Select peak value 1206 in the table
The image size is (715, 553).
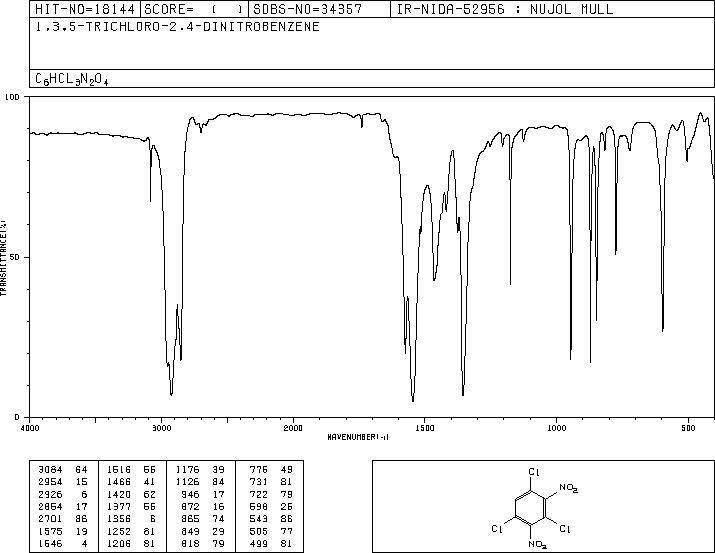tap(119, 543)
